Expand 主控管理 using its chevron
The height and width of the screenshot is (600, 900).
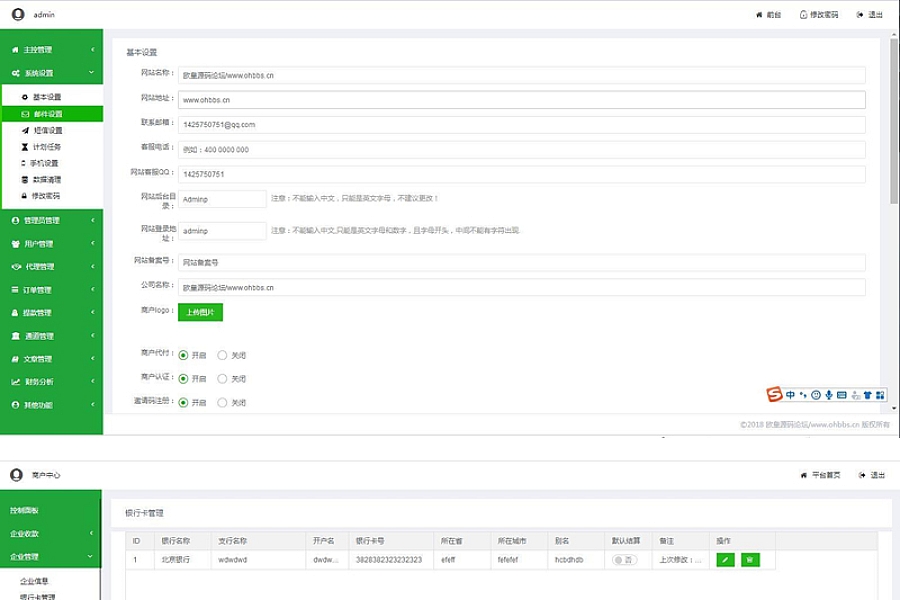click(x=92, y=50)
